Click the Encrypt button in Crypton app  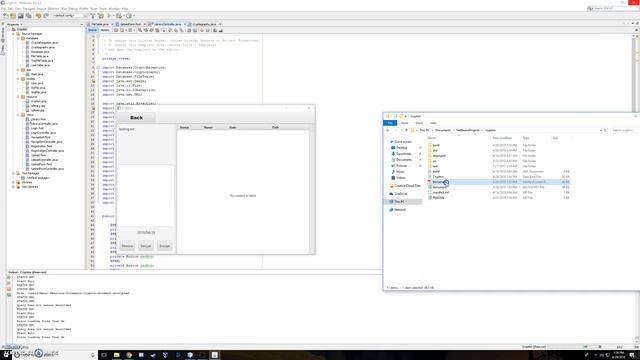coord(164,246)
